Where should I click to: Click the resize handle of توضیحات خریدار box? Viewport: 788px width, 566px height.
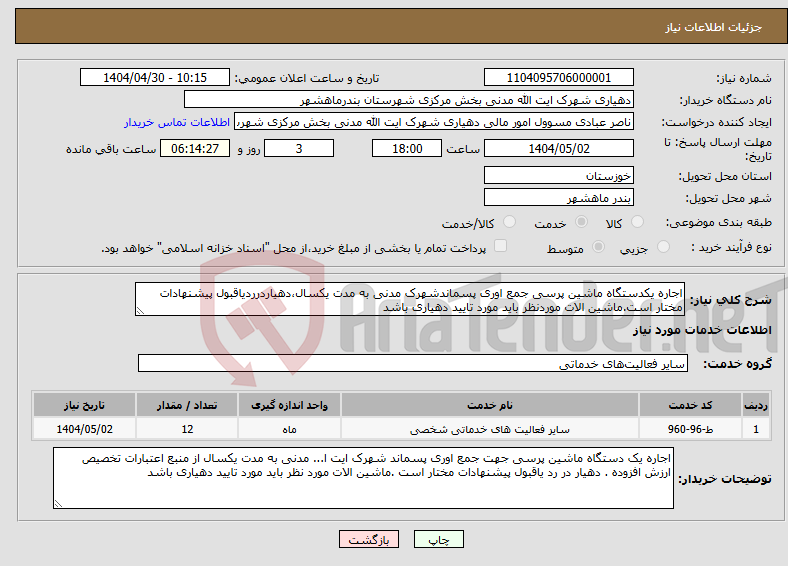pos(58,504)
